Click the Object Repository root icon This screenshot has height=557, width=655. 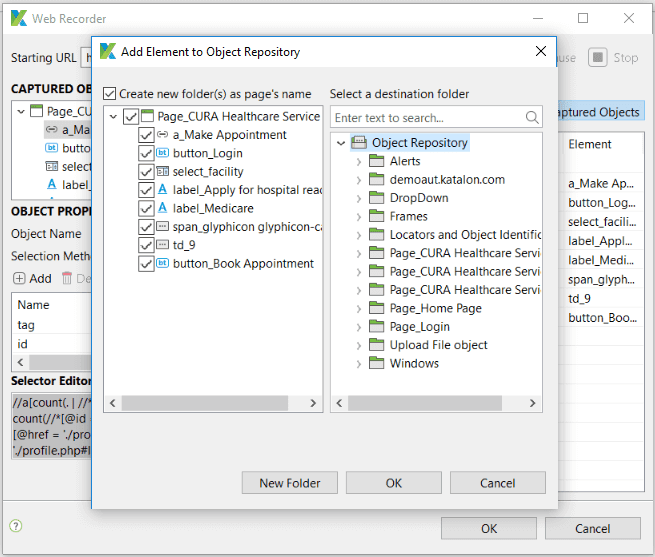359,142
